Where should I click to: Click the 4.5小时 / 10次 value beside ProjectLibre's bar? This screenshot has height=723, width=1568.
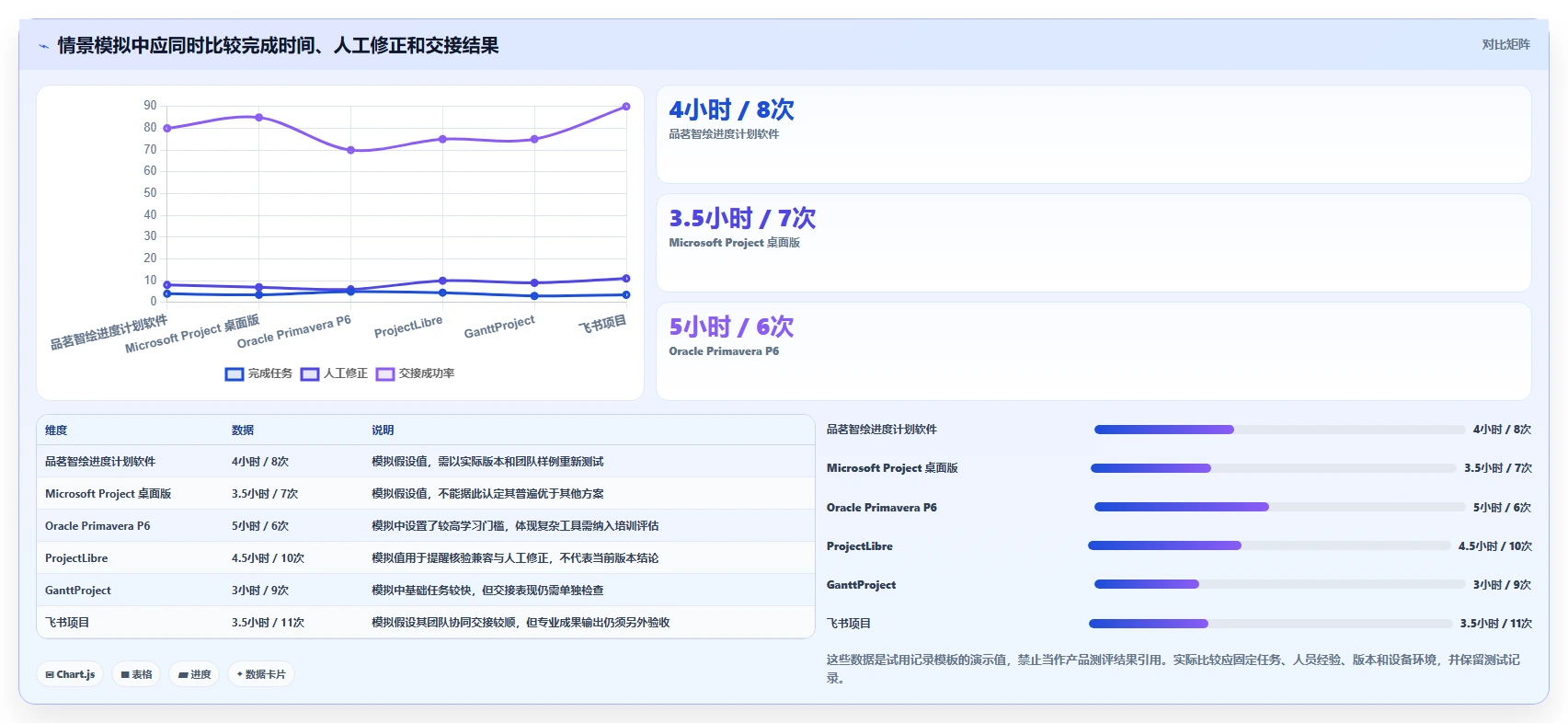(1494, 546)
